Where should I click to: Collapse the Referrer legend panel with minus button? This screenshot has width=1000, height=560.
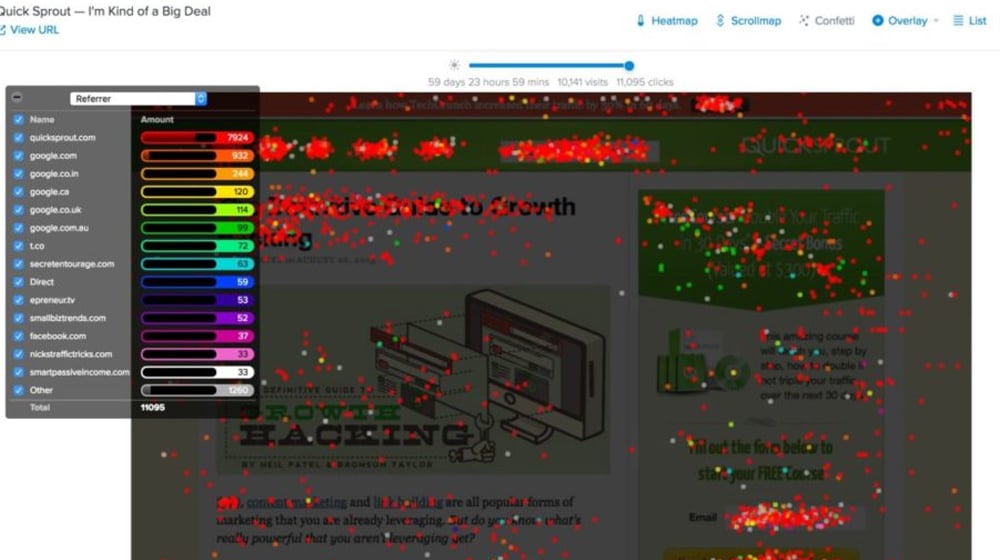click(x=17, y=98)
